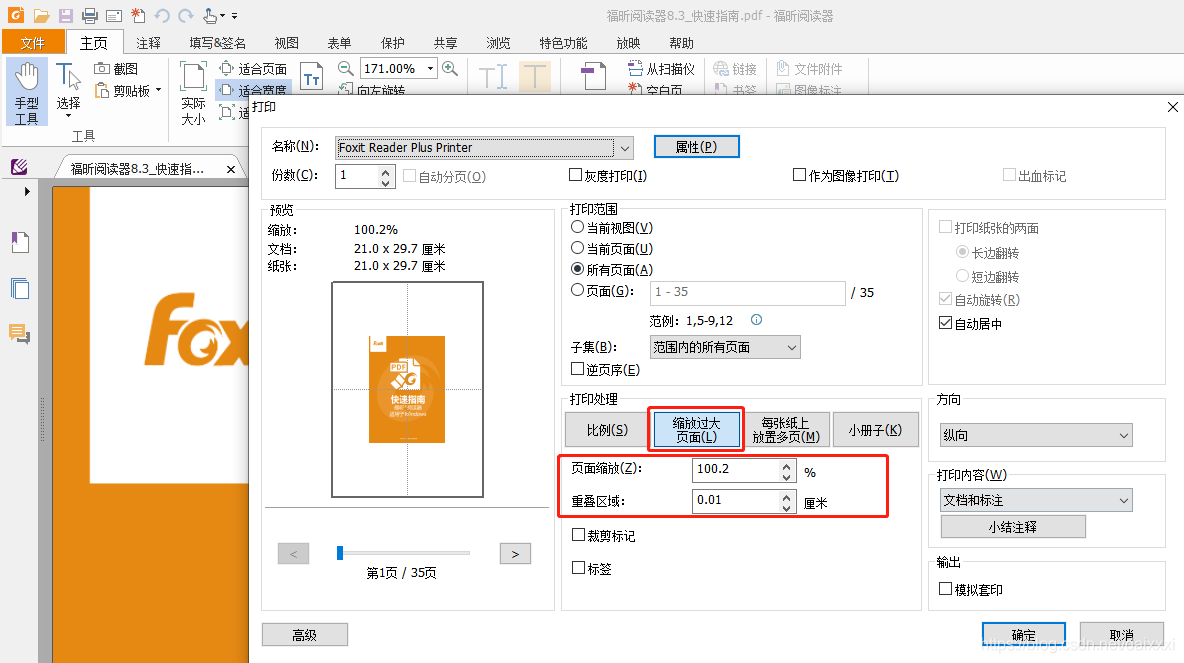The width and height of the screenshot is (1184, 663).
Task: Click the redo arrow icon
Action: click(186, 16)
